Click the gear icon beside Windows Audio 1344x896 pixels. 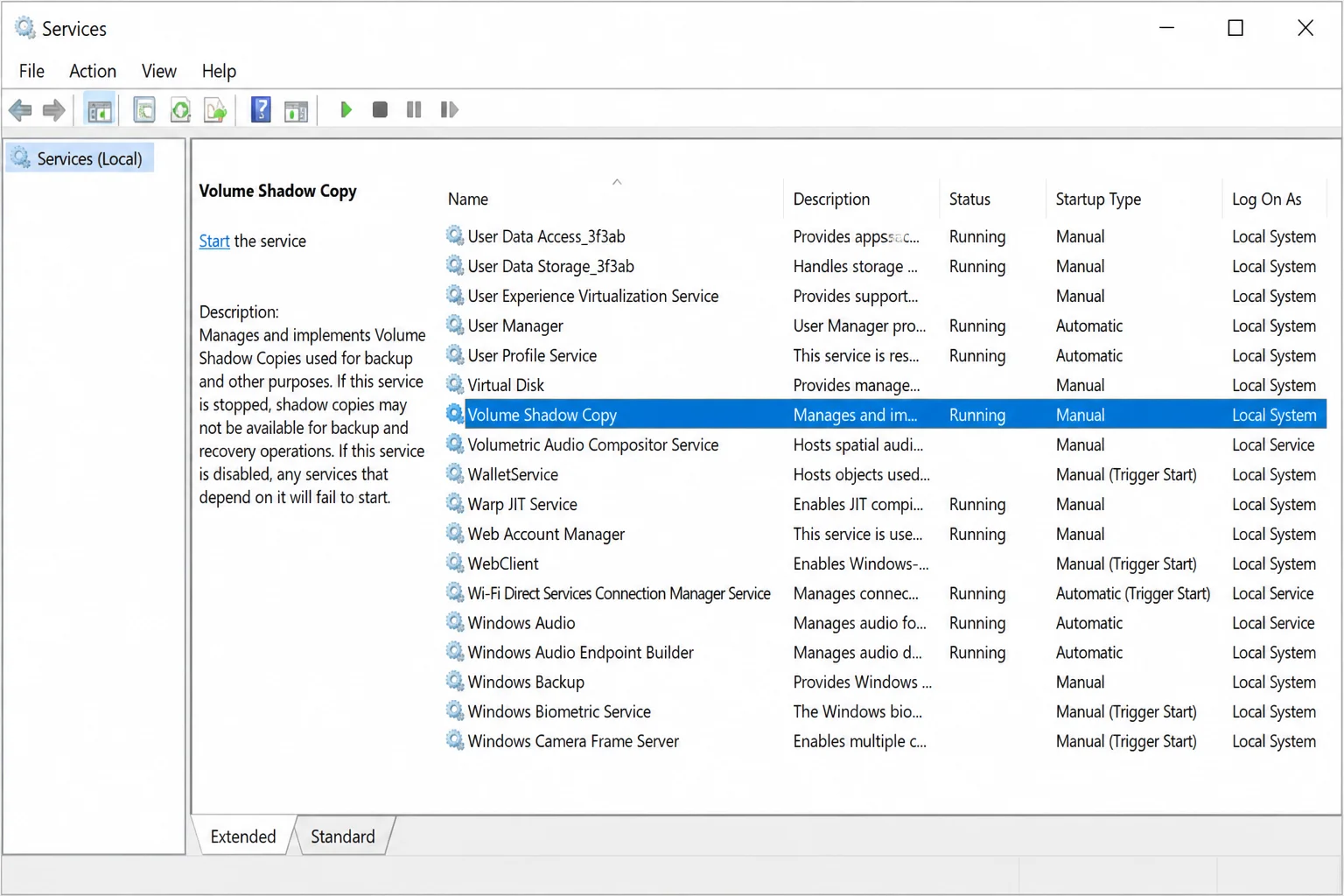tap(455, 623)
